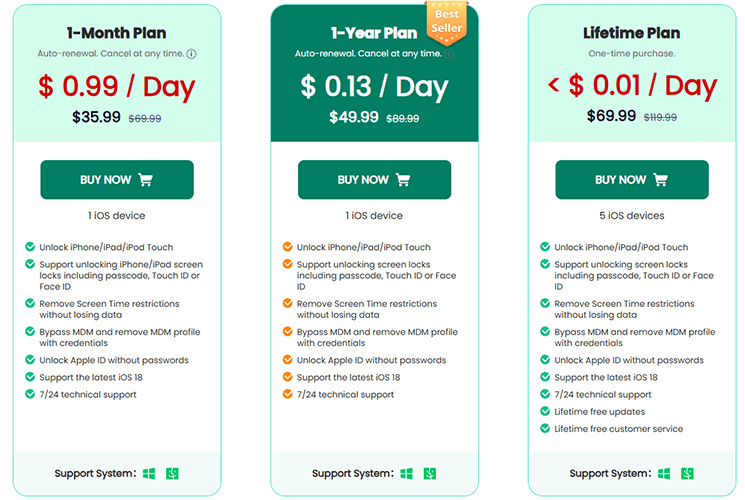Click Mac icon in 1-Month Plan support system
This screenshot has height=500, width=745.
pyautogui.click(x=172, y=473)
